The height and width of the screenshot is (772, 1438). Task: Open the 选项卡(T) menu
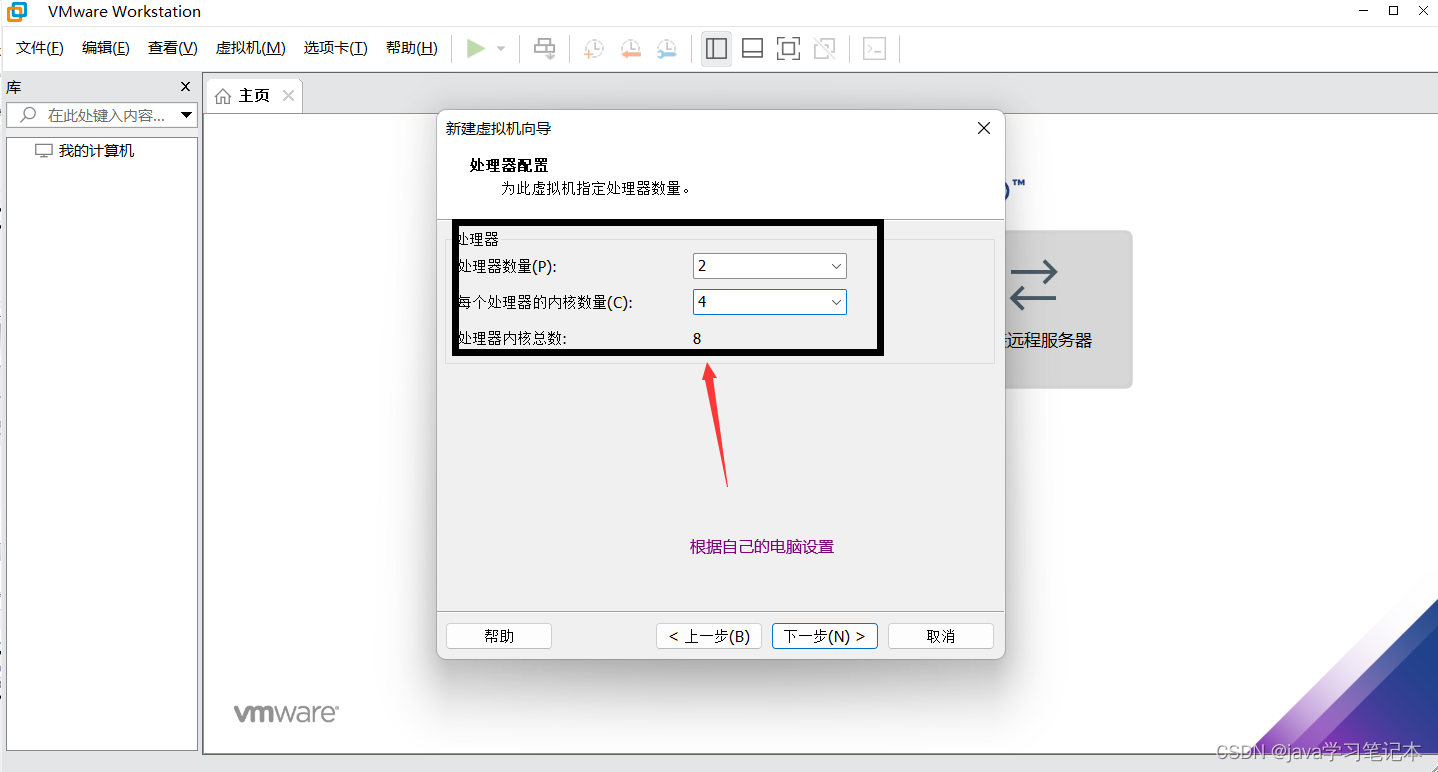point(336,48)
